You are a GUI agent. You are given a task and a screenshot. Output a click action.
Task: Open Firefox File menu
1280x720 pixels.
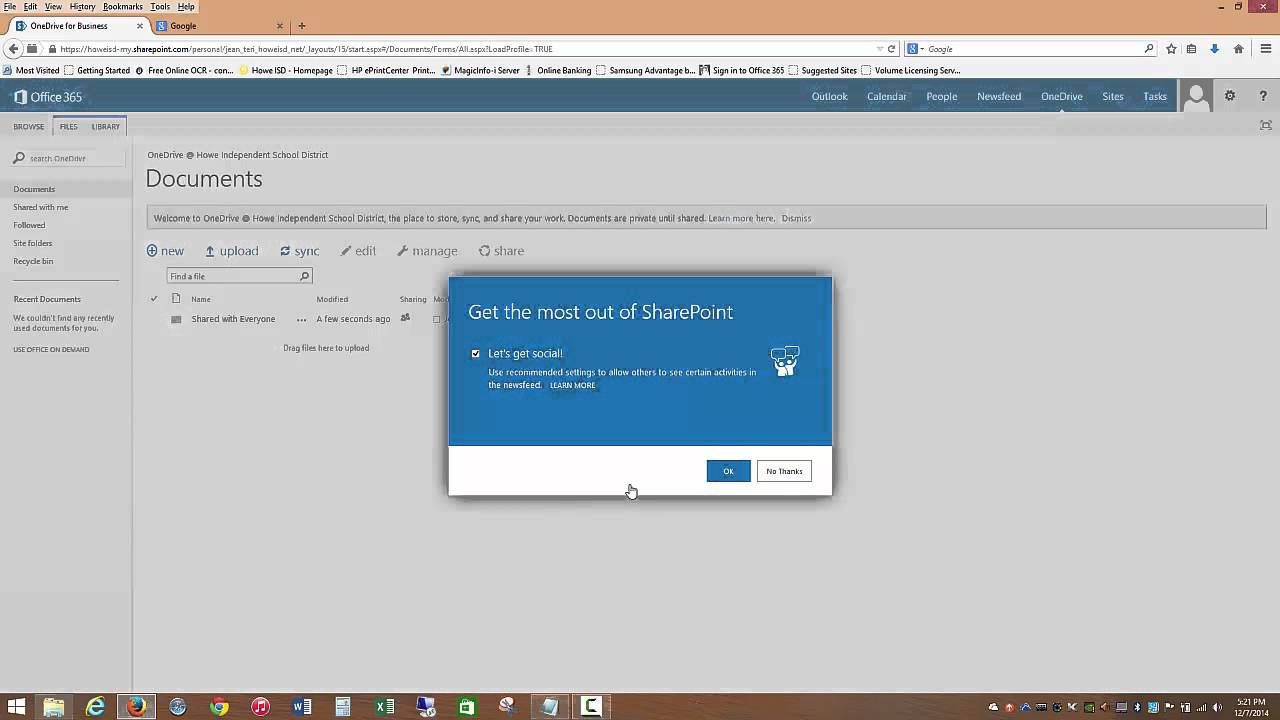(10, 6)
